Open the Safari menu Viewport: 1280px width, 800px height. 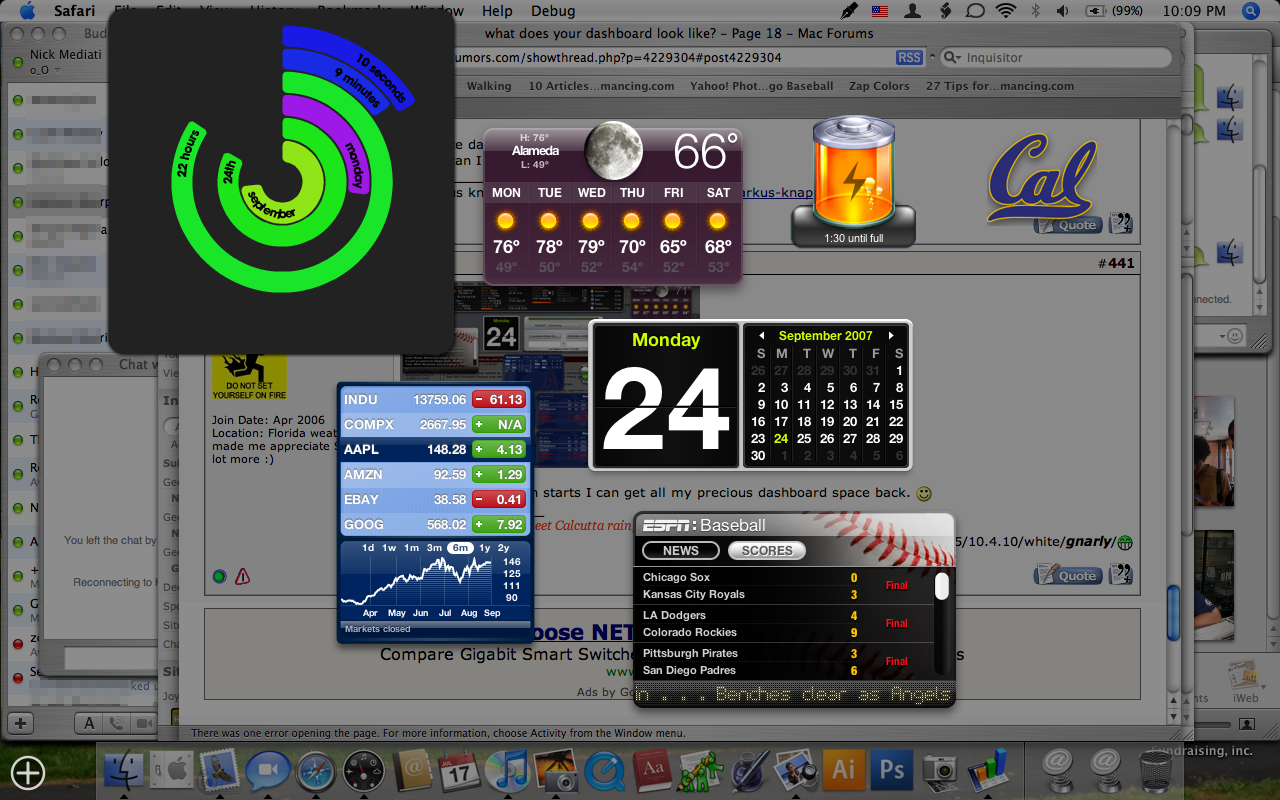pyautogui.click(x=74, y=11)
